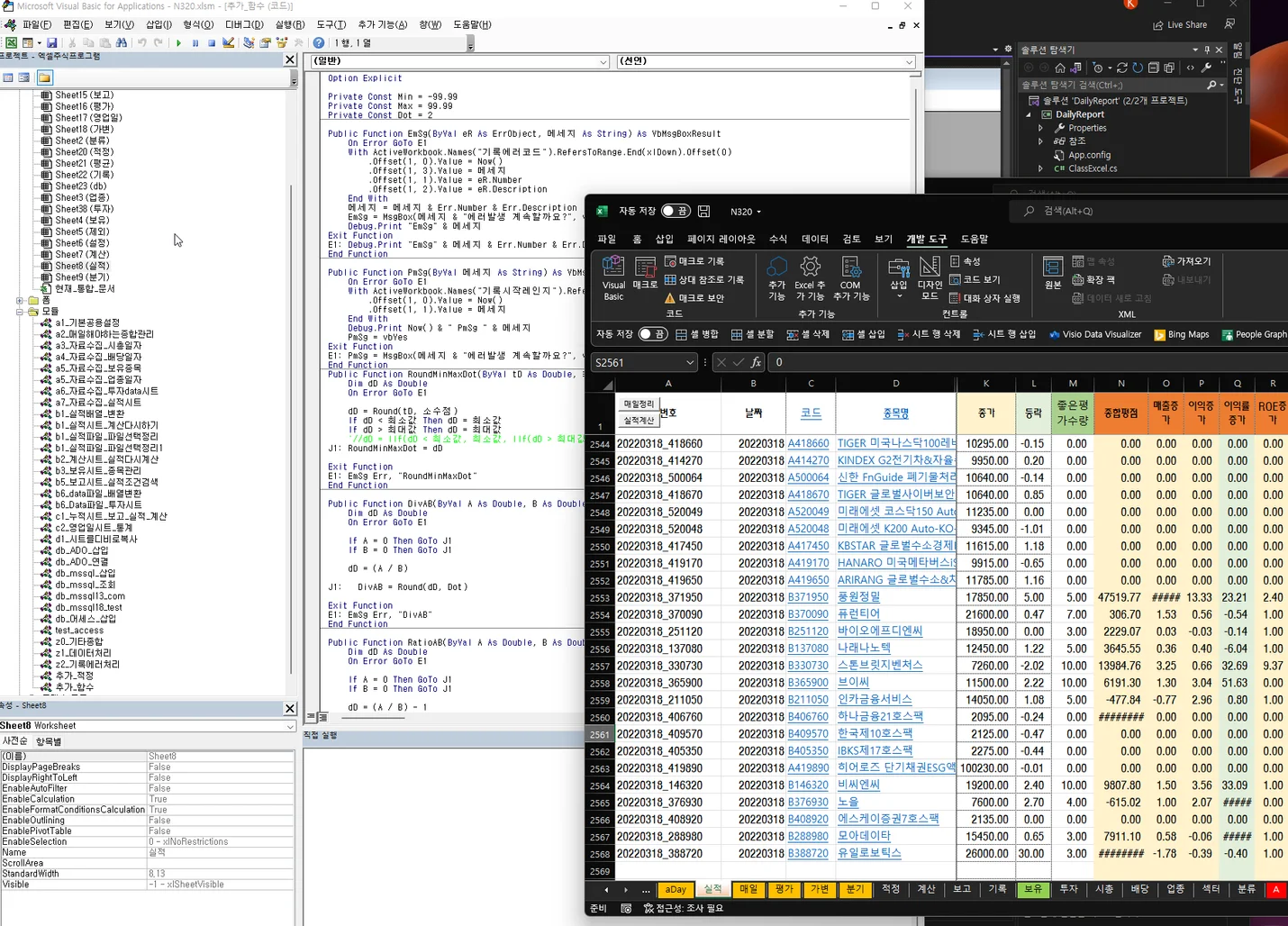
Task: Click the Visual Basic ribbon button in Excel
Action: (613, 278)
